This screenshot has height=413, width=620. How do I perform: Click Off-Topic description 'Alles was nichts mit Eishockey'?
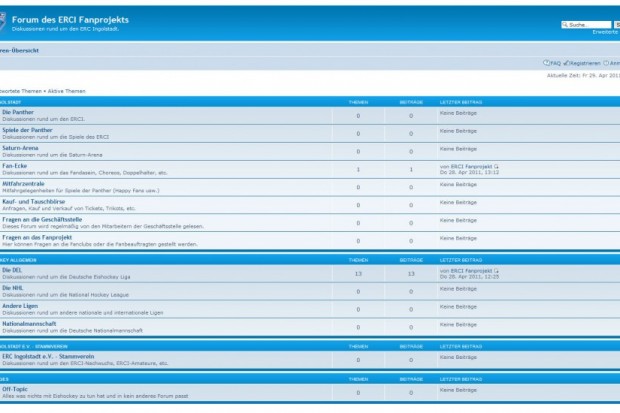95,396
